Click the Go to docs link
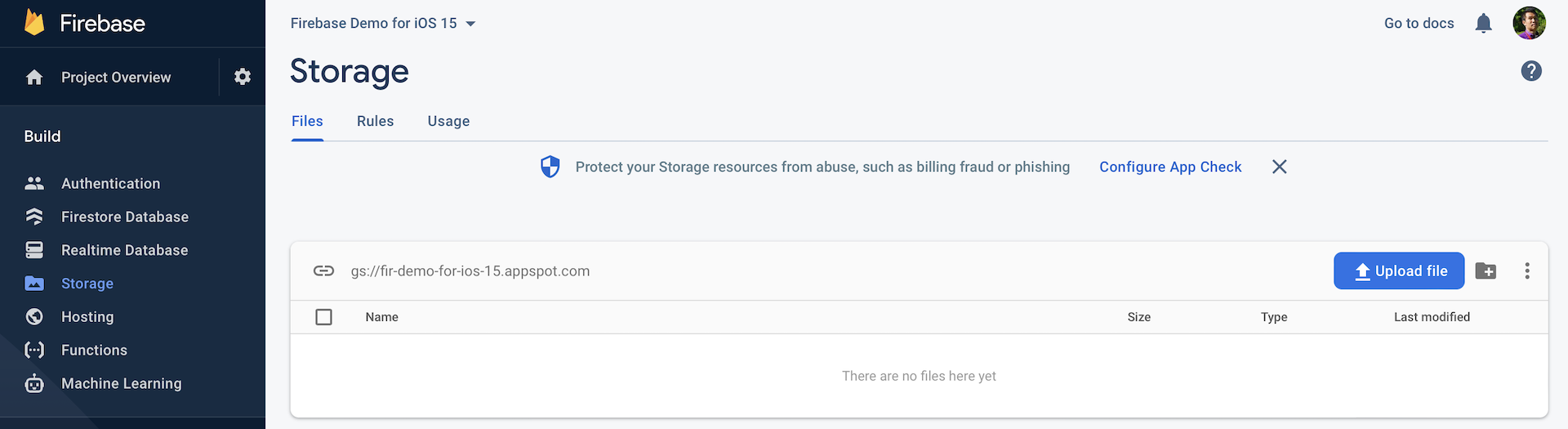 [1419, 24]
